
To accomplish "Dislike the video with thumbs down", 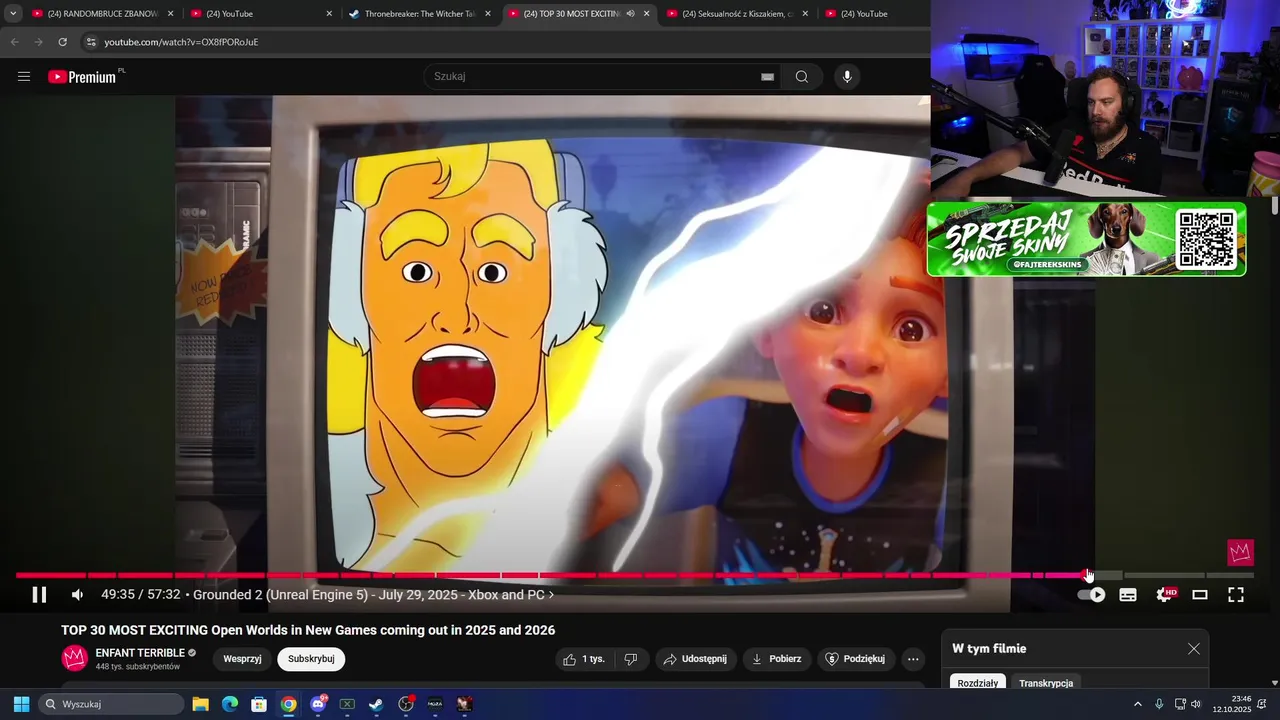I will point(630,659).
